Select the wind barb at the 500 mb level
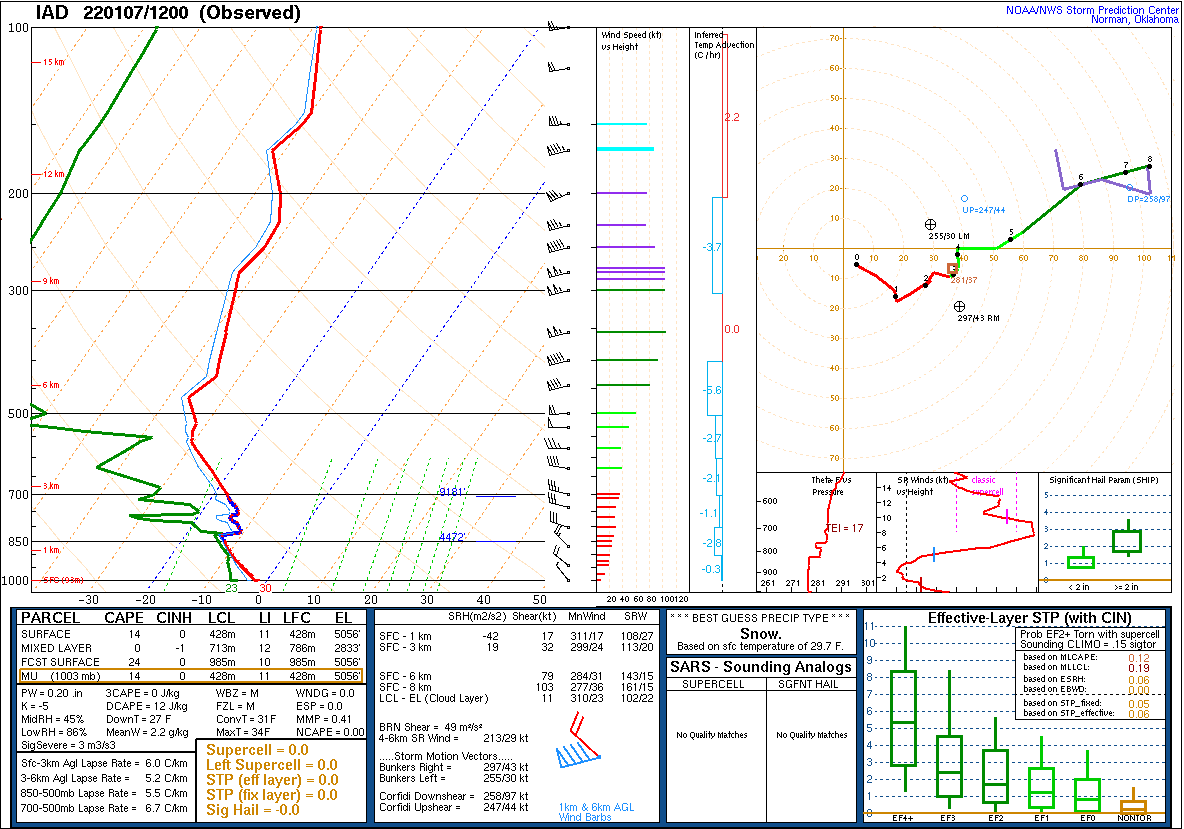Screen dimensions: 1184x829 click(x=559, y=411)
